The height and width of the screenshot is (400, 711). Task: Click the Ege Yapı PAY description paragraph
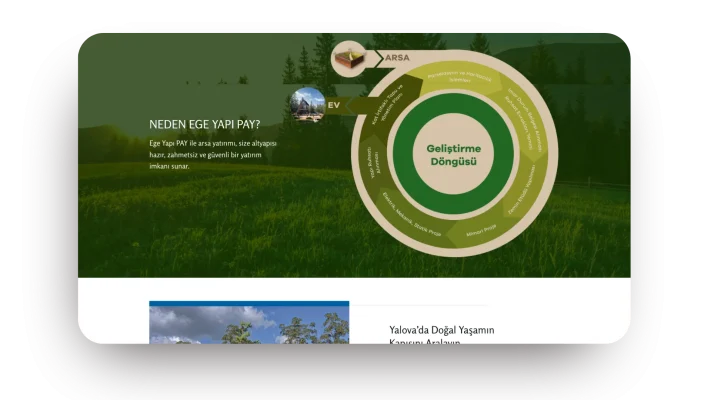coord(213,155)
